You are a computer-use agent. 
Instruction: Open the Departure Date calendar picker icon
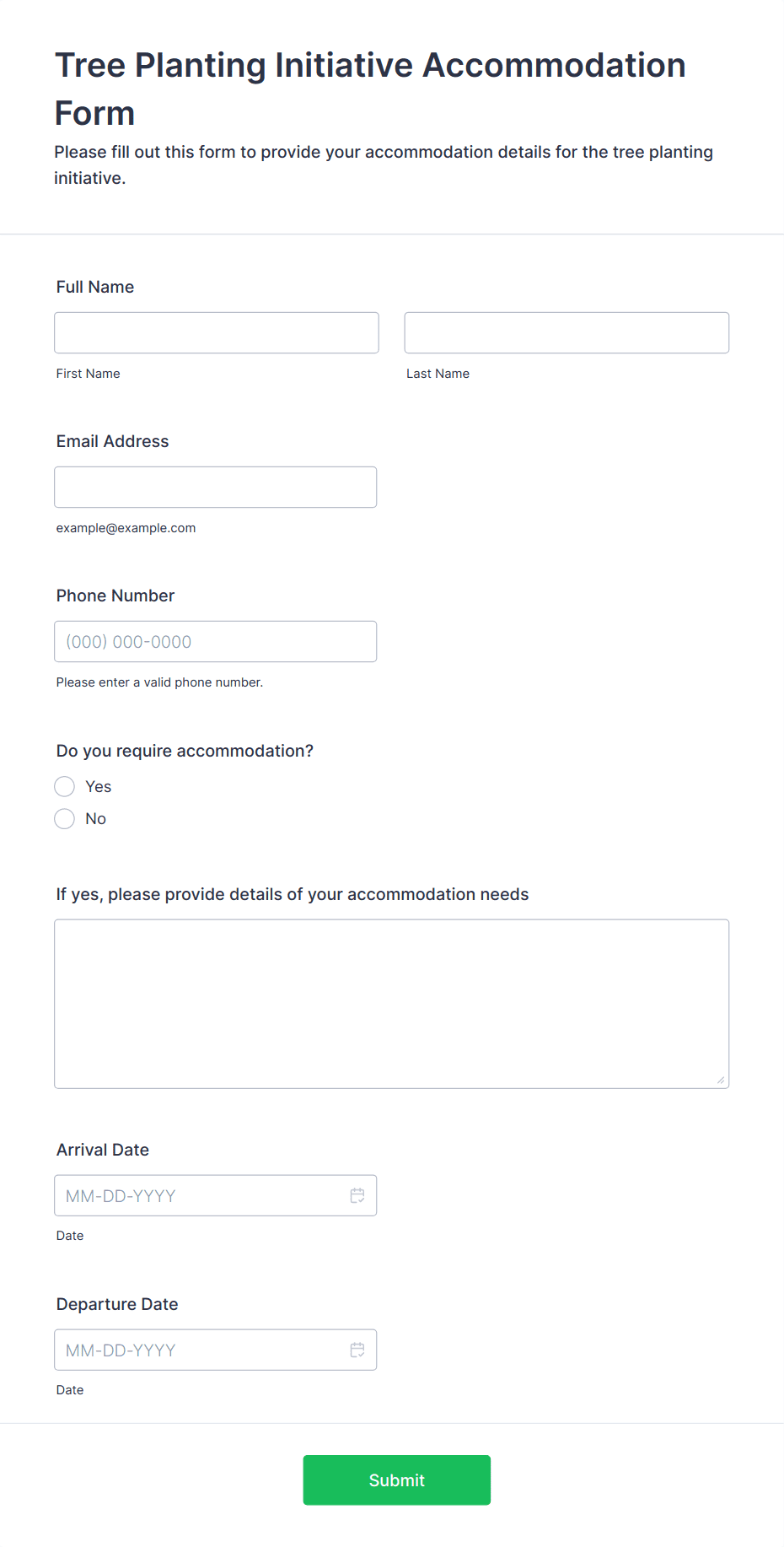pyautogui.click(x=357, y=1350)
